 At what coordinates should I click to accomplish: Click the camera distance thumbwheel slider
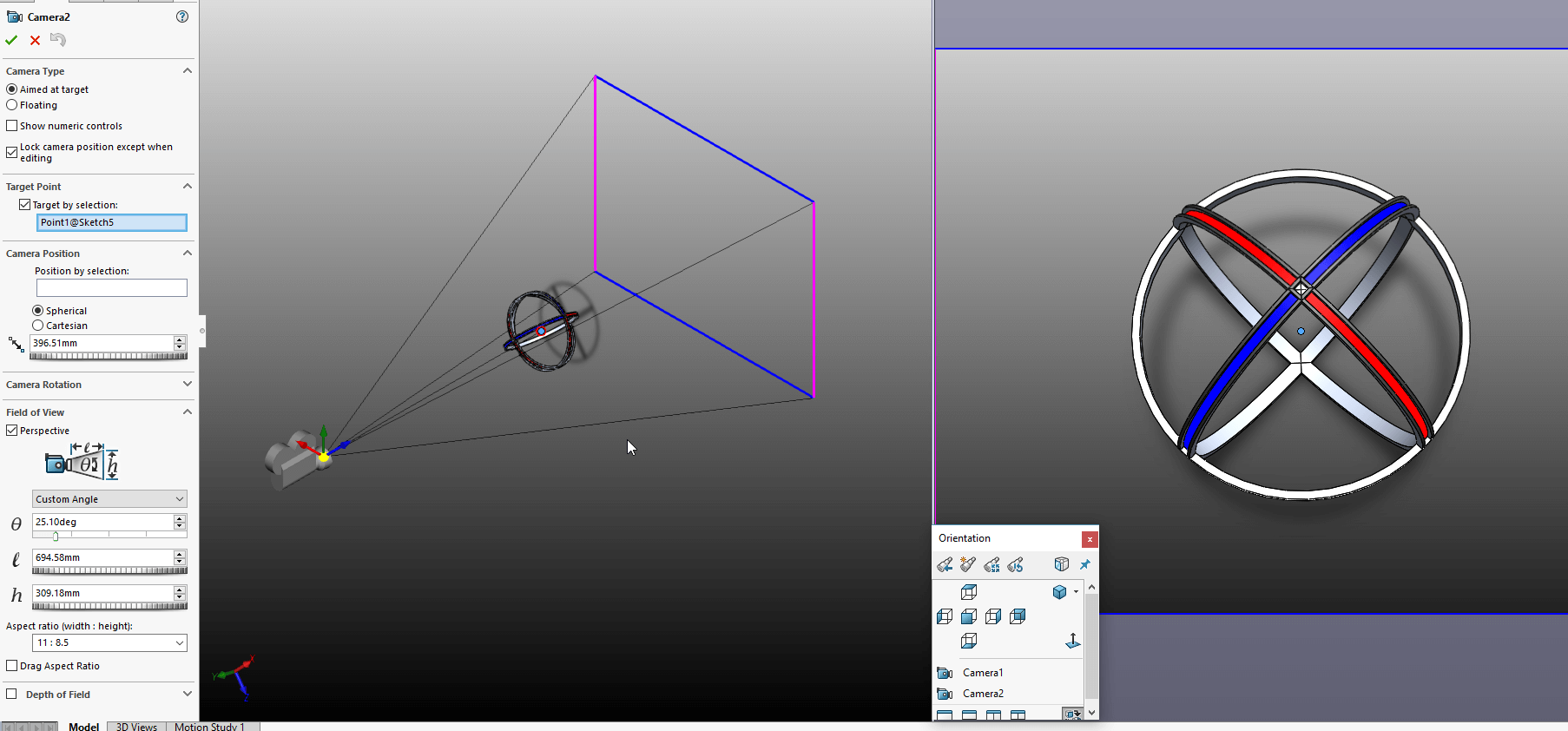[x=109, y=356]
